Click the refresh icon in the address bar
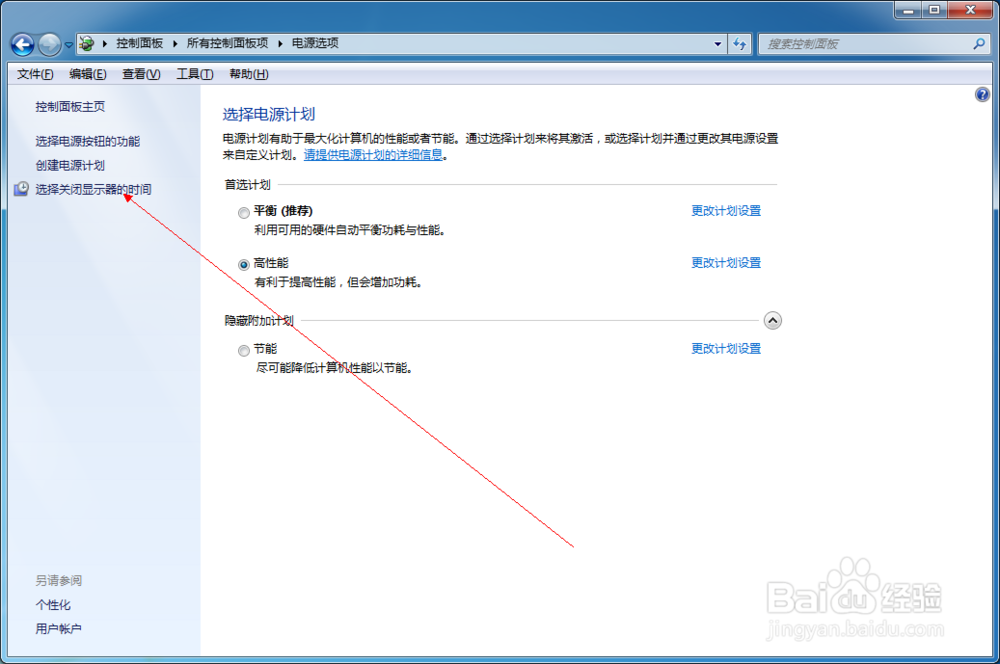Viewport: 1000px width, 664px height. (x=740, y=43)
